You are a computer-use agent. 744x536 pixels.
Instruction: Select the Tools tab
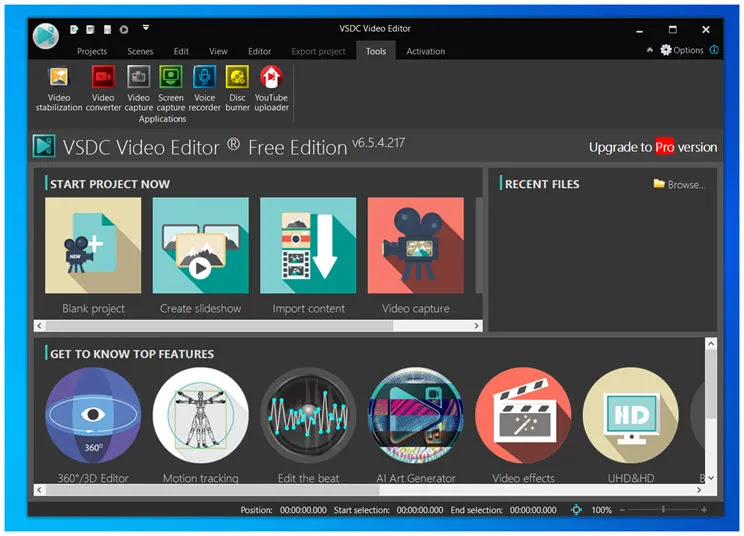tap(376, 51)
